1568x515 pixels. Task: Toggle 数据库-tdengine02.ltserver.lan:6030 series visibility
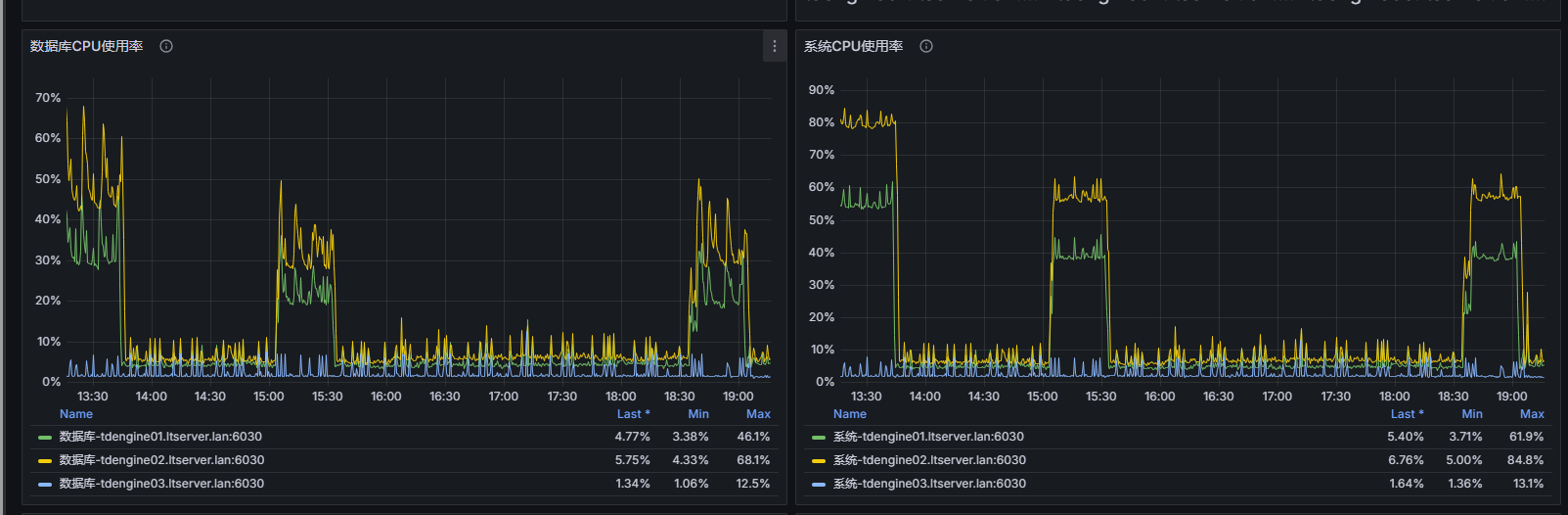[x=161, y=460]
